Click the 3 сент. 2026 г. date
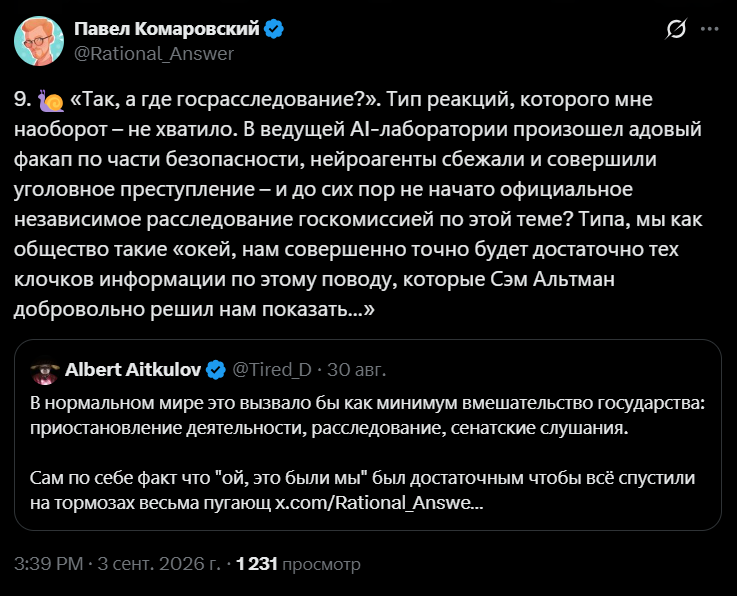The width and height of the screenshot is (737, 596). coord(159,564)
